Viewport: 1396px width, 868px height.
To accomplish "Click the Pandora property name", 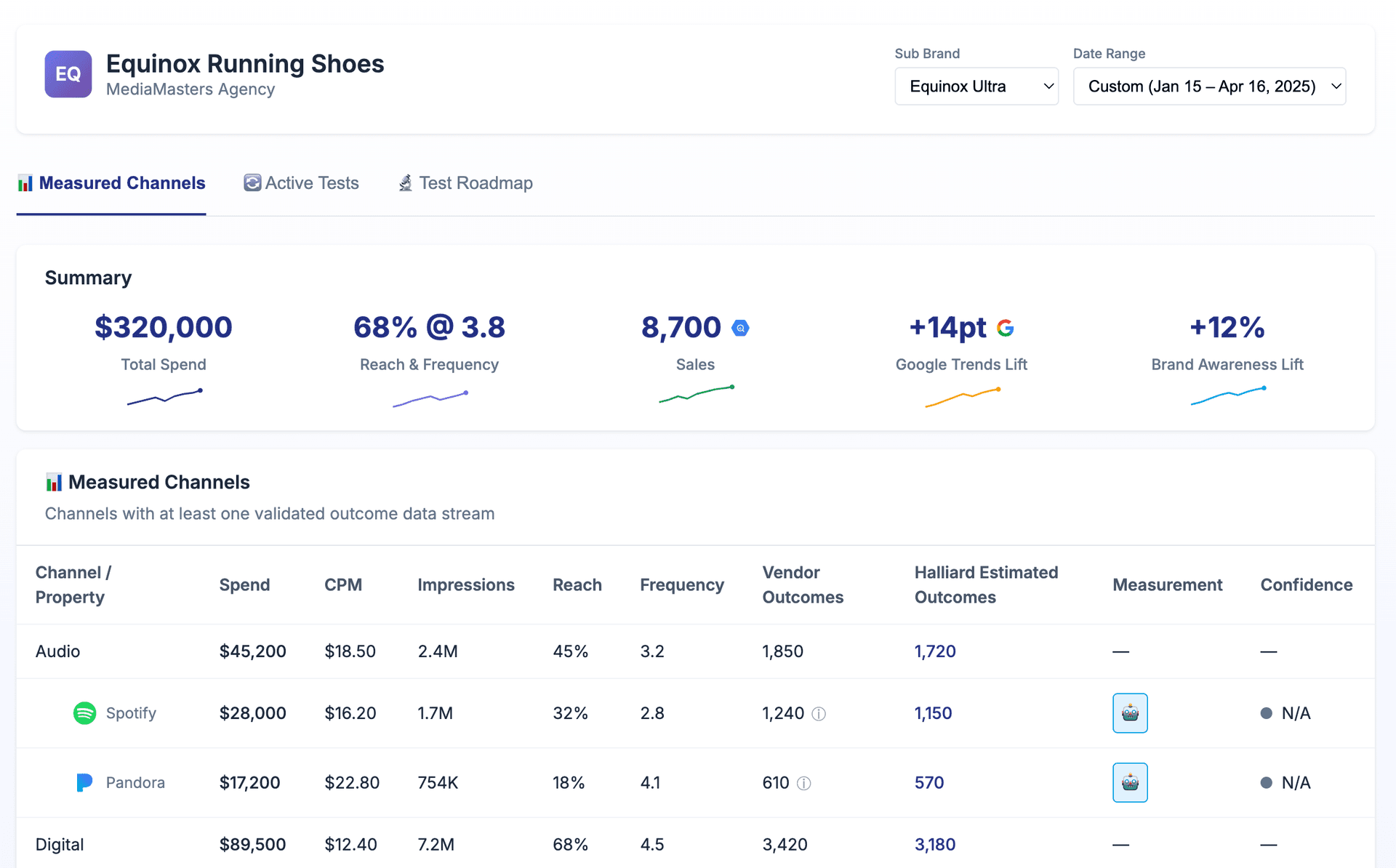I will click(x=135, y=783).
